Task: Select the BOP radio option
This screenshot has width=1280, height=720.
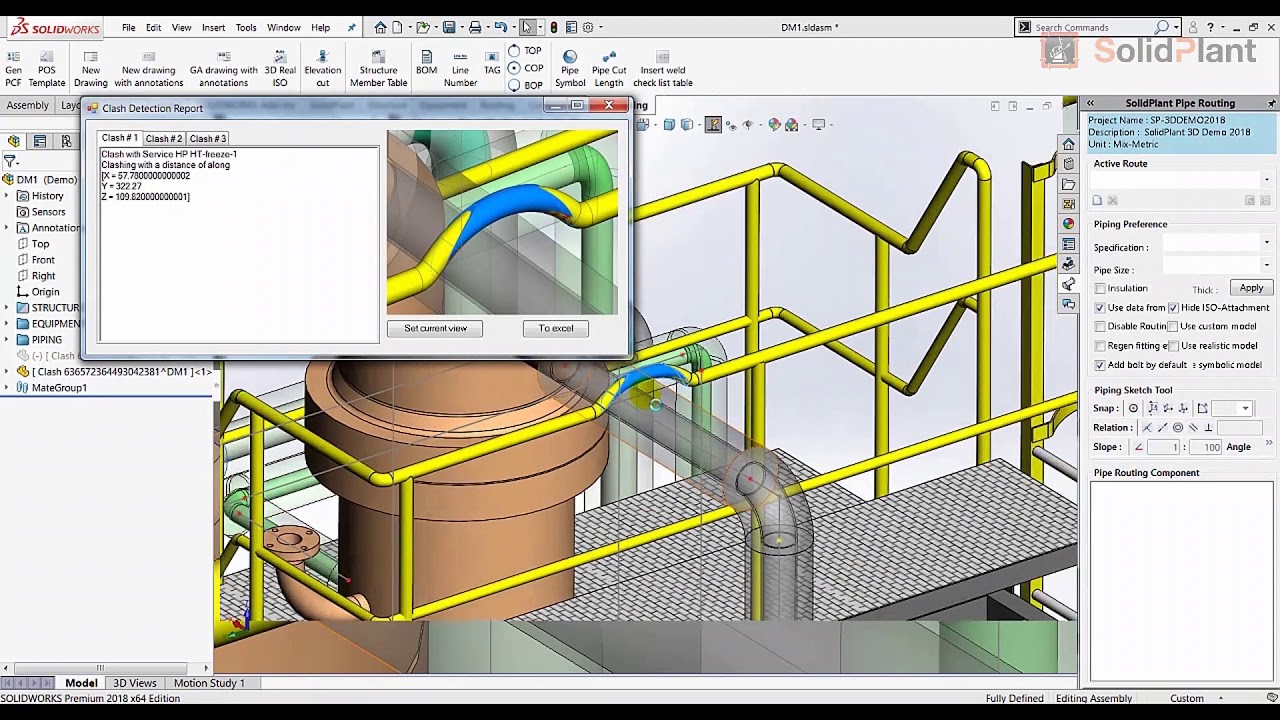Action: coord(514,85)
